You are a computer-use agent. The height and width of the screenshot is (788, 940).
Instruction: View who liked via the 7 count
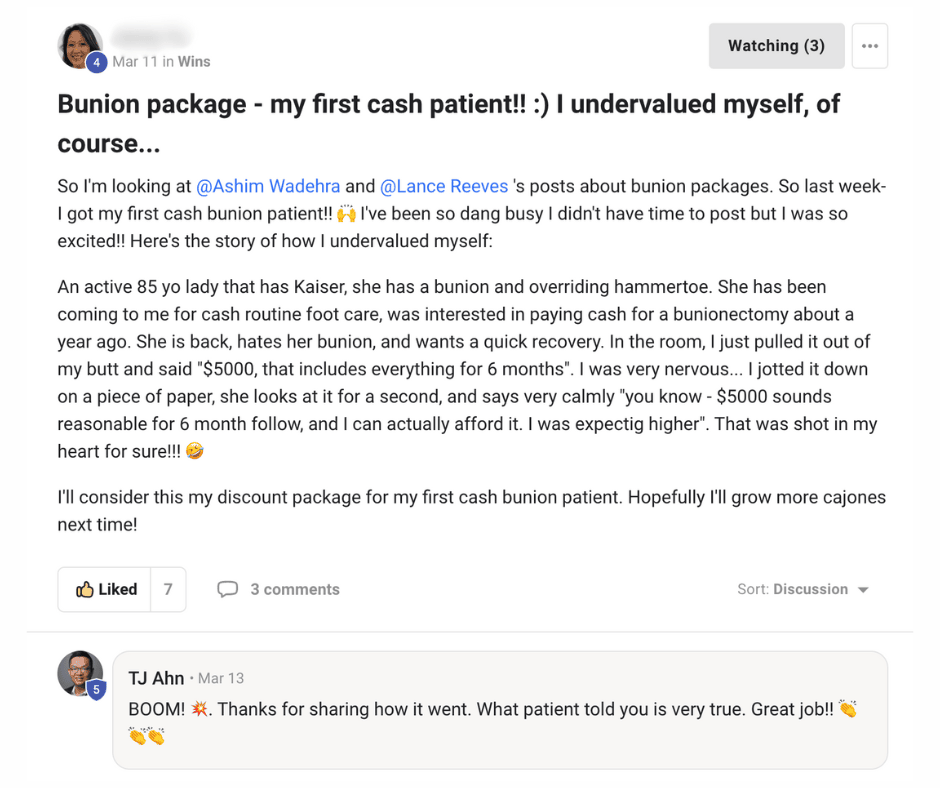coord(168,590)
